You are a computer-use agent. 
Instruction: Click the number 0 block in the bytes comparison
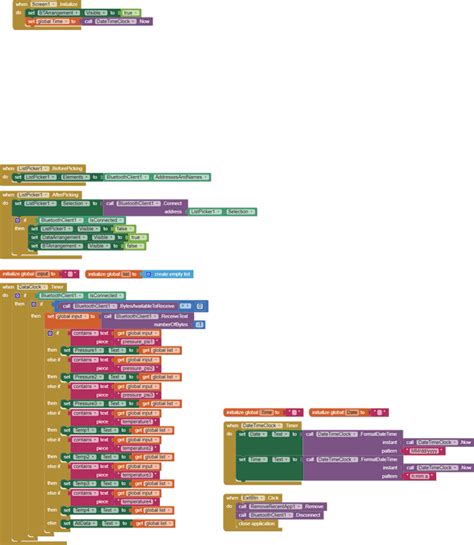[x=200, y=306]
